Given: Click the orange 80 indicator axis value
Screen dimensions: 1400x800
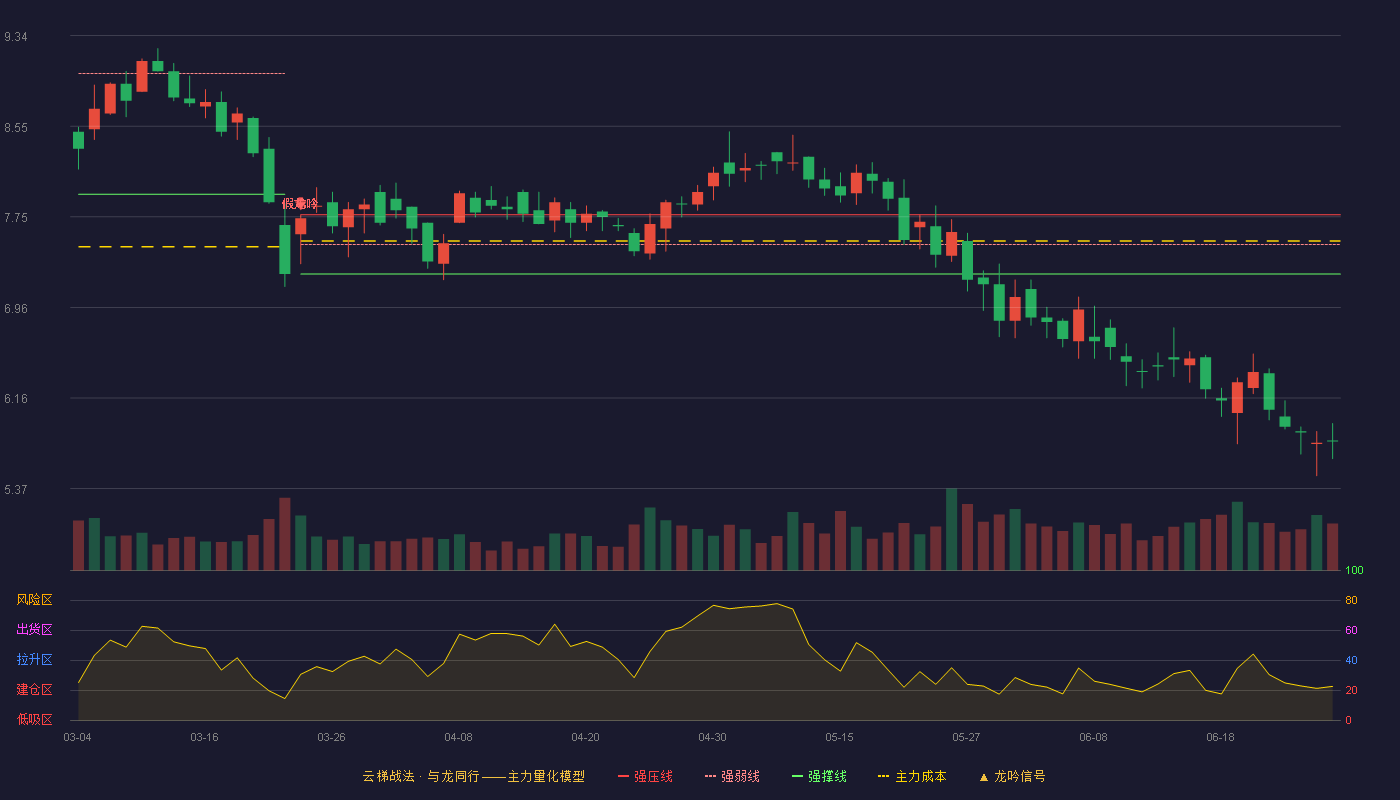Looking at the screenshot, I should click(1351, 600).
